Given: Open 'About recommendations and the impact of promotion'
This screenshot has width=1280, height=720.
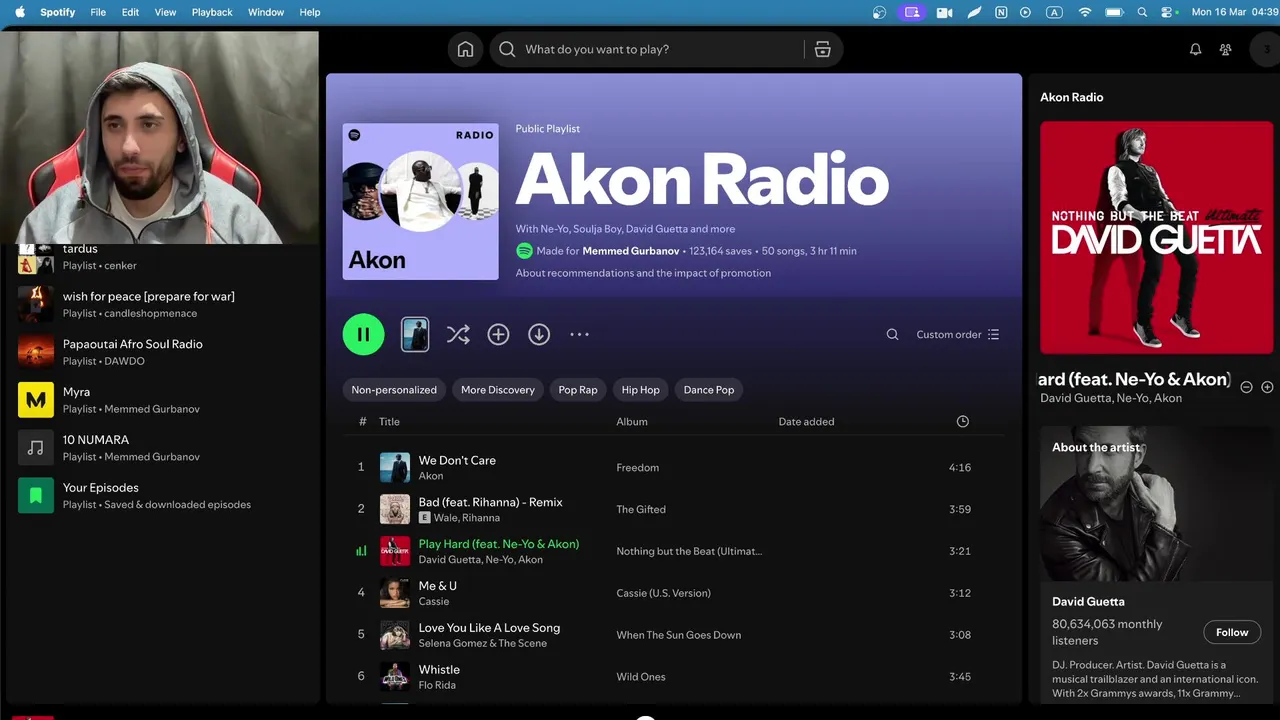Looking at the screenshot, I should (x=643, y=273).
